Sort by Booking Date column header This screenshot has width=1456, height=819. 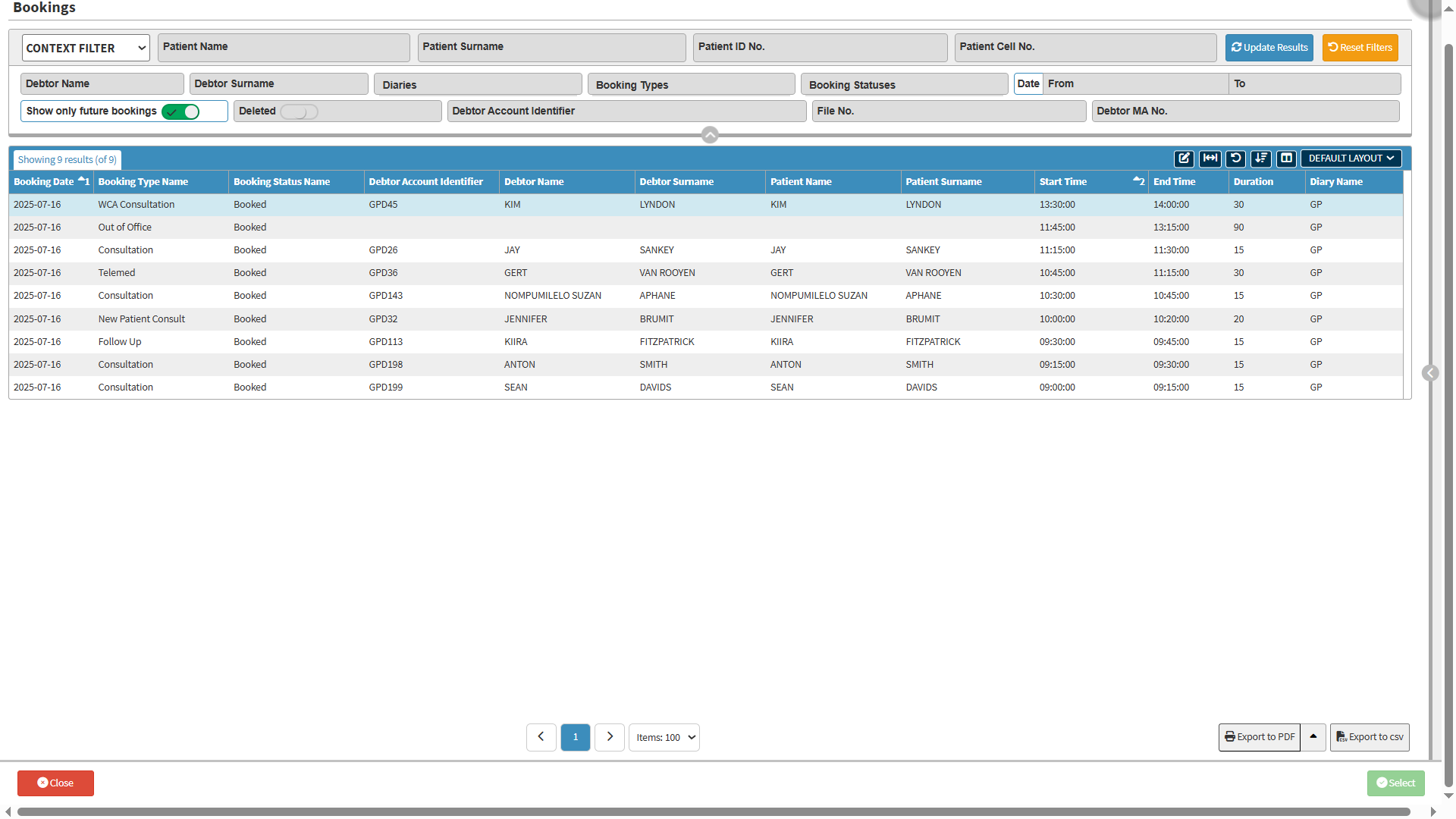tap(44, 182)
